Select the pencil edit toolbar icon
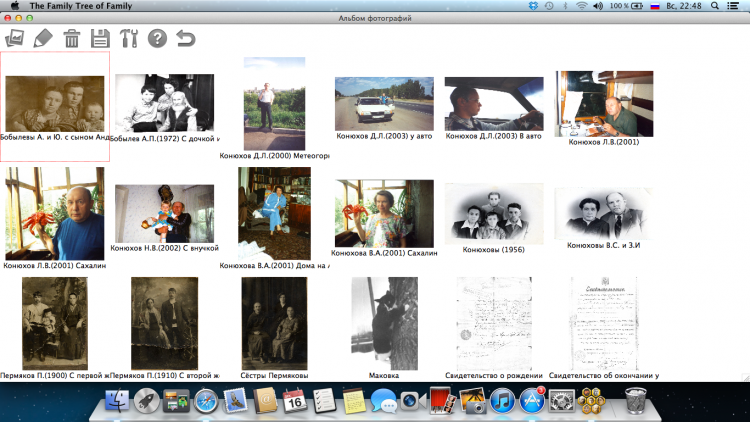Image resolution: width=750 pixels, height=422 pixels. click(43, 38)
